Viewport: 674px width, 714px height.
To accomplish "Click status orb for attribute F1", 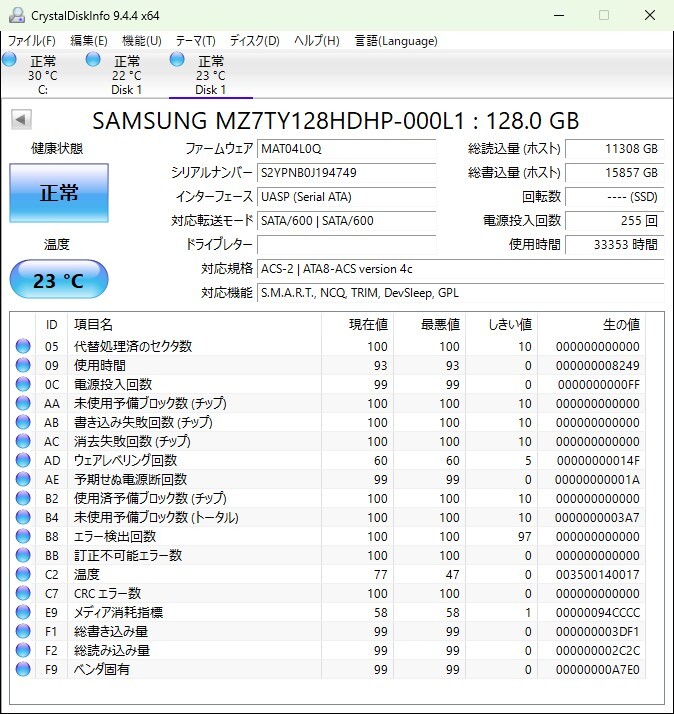I will coord(23,631).
